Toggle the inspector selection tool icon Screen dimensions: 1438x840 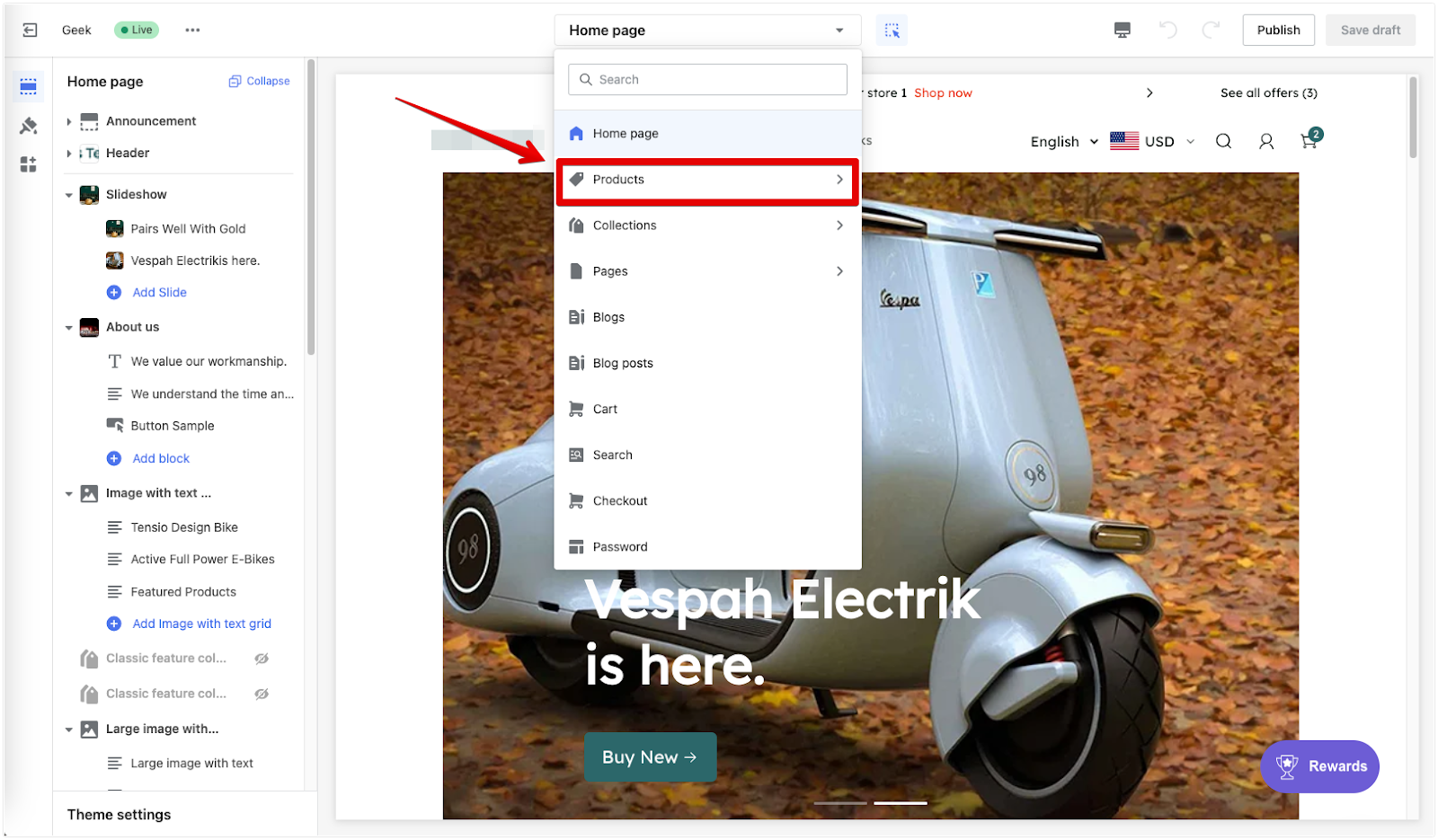(892, 30)
